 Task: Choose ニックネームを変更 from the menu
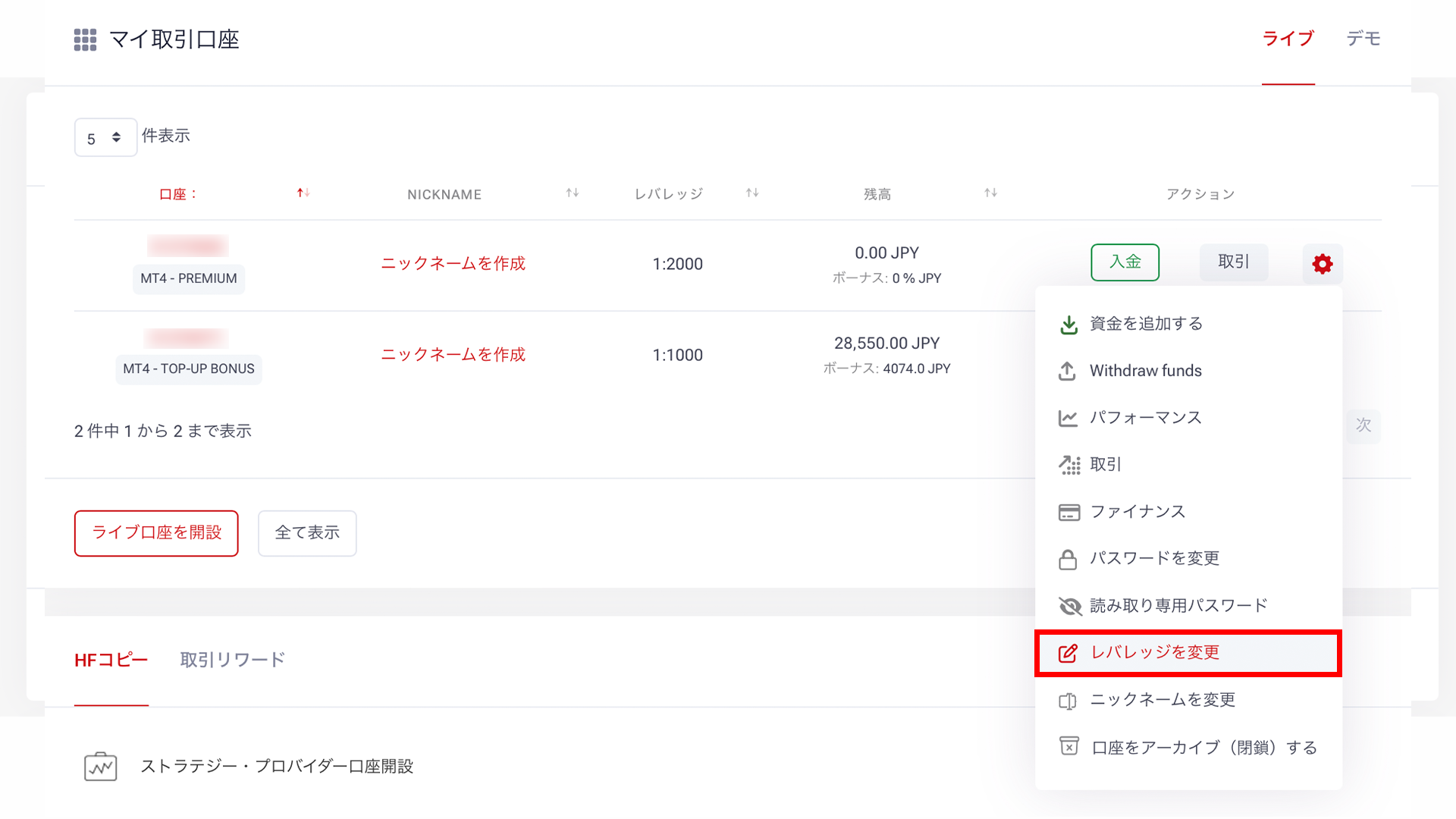pos(1162,700)
